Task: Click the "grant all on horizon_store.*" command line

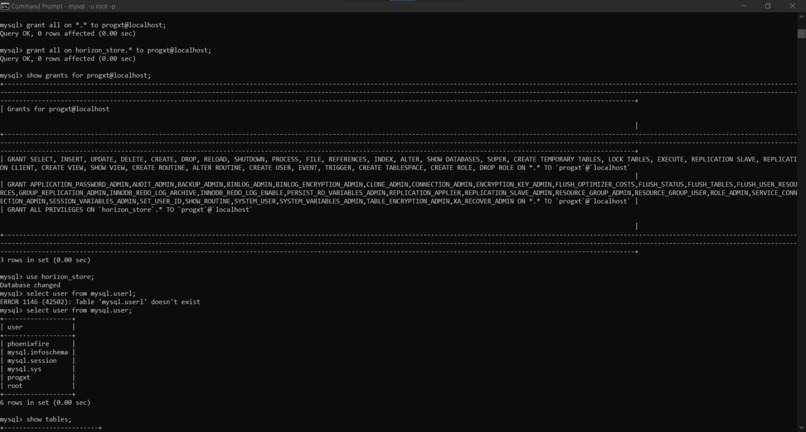Action: [119, 50]
